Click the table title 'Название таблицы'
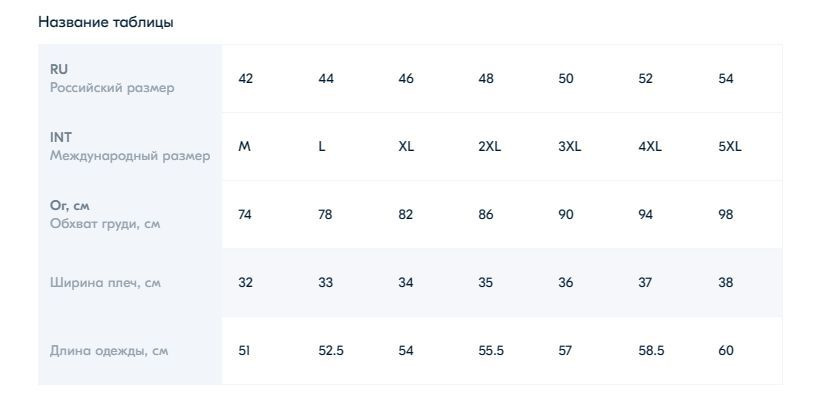Viewport: 817px width, 413px height. click(x=106, y=22)
